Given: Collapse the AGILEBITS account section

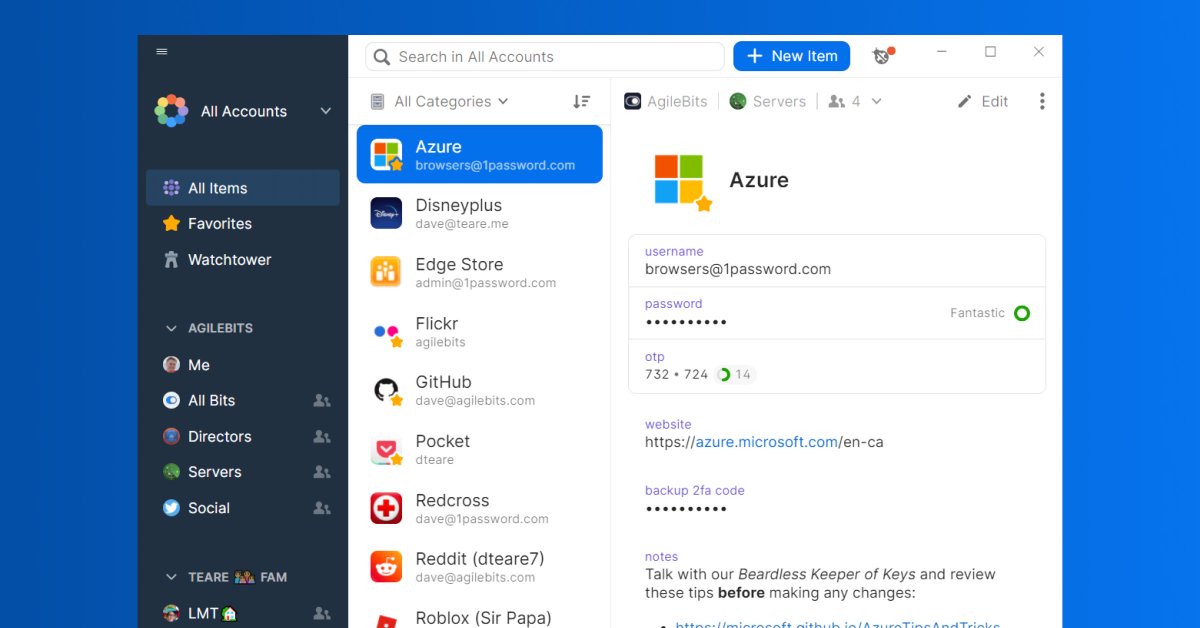Looking at the screenshot, I should [170, 328].
